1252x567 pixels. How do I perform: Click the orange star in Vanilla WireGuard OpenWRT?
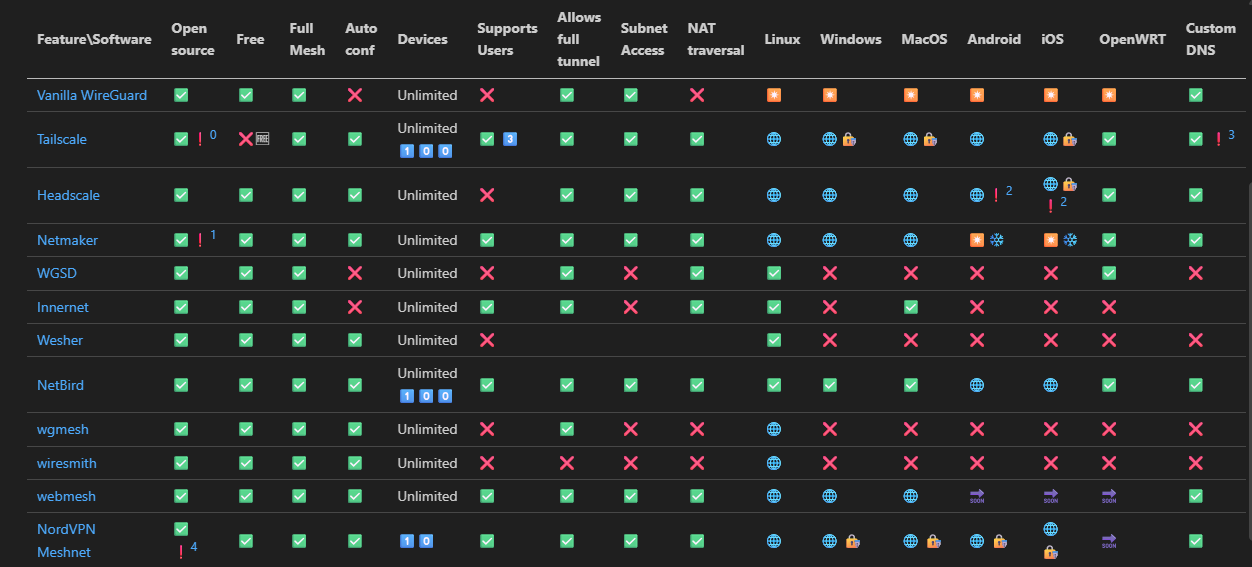1109,95
